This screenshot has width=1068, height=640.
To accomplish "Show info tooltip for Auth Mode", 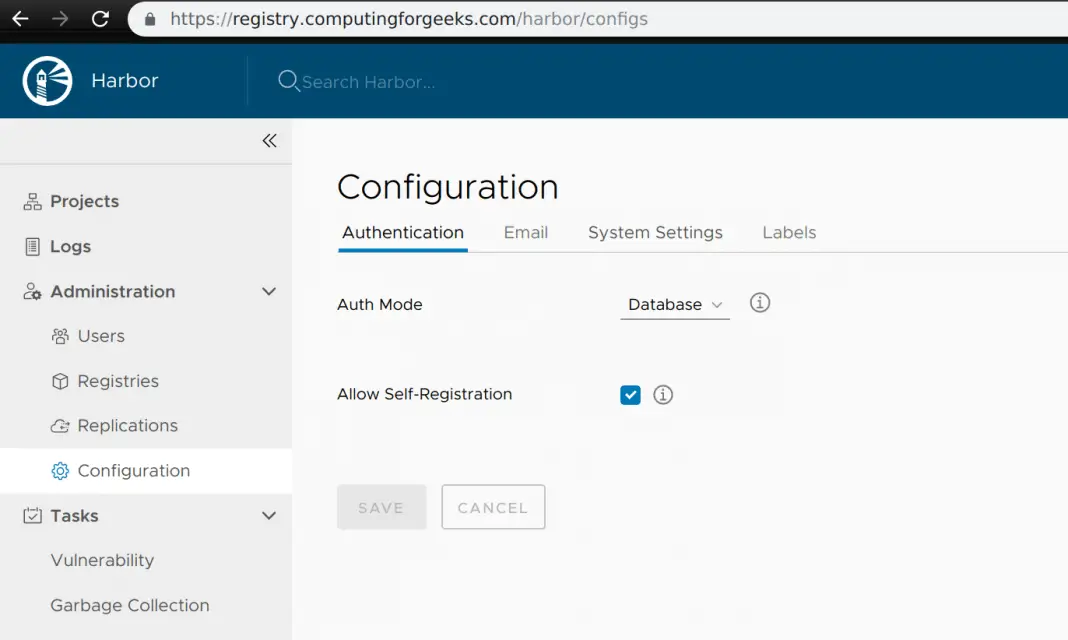I will tap(760, 303).
